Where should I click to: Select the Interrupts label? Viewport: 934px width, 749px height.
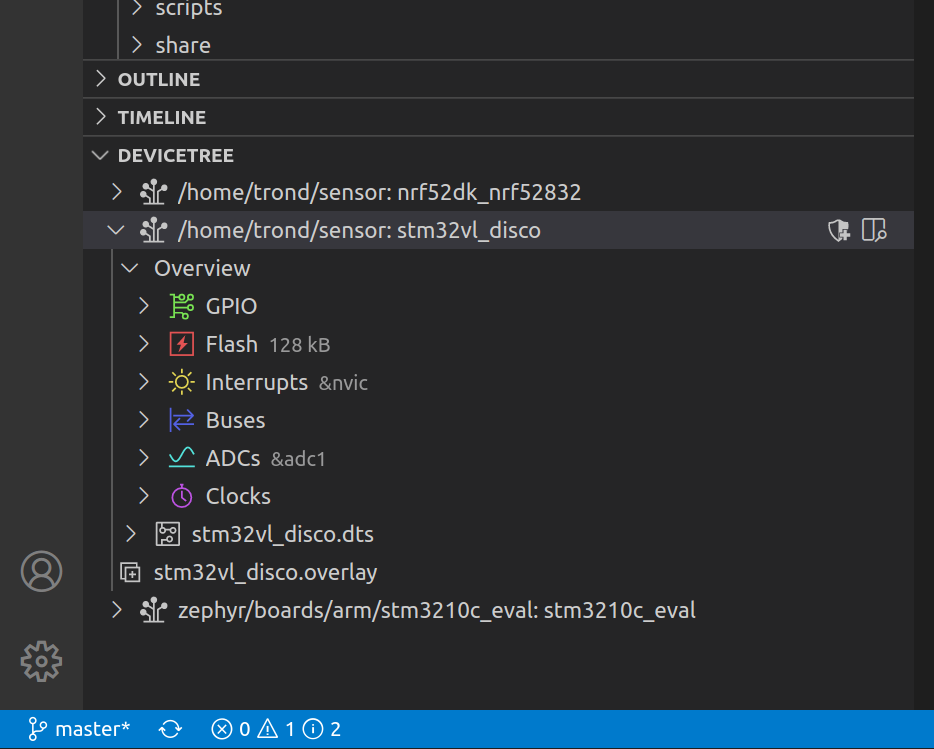coord(257,383)
